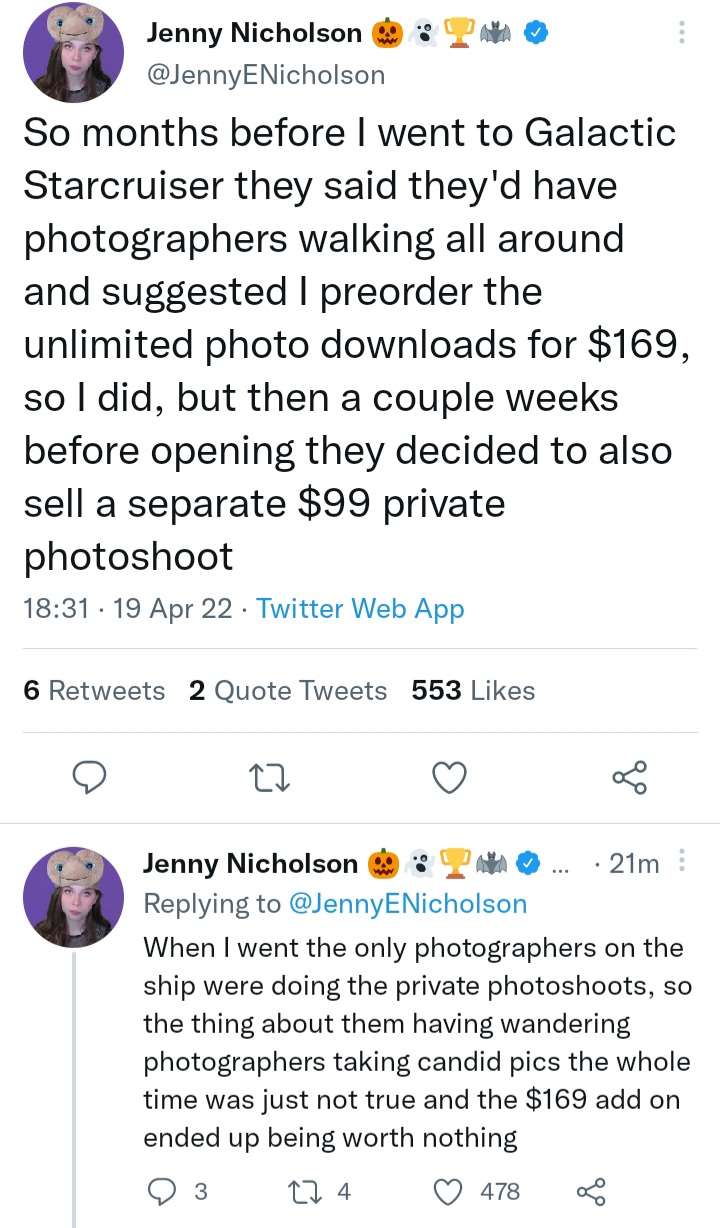Open the Twitter Web App source link
The image size is (720, 1228).
pyautogui.click(x=361, y=608)
